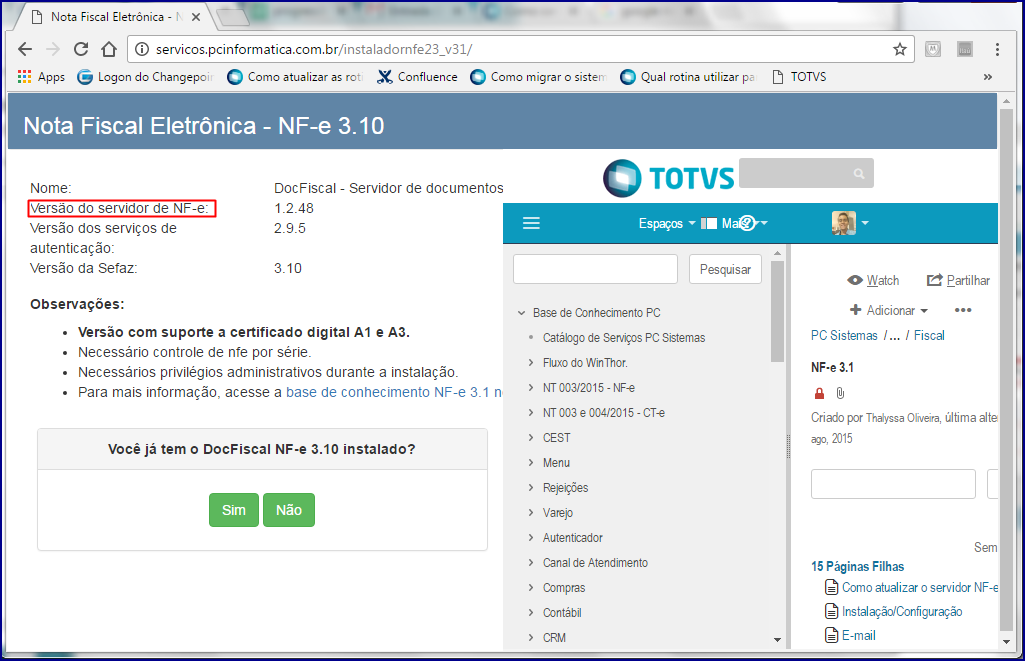
Task: Open the Fiscal breadcrumb link
Action: (x=929, y=335)
